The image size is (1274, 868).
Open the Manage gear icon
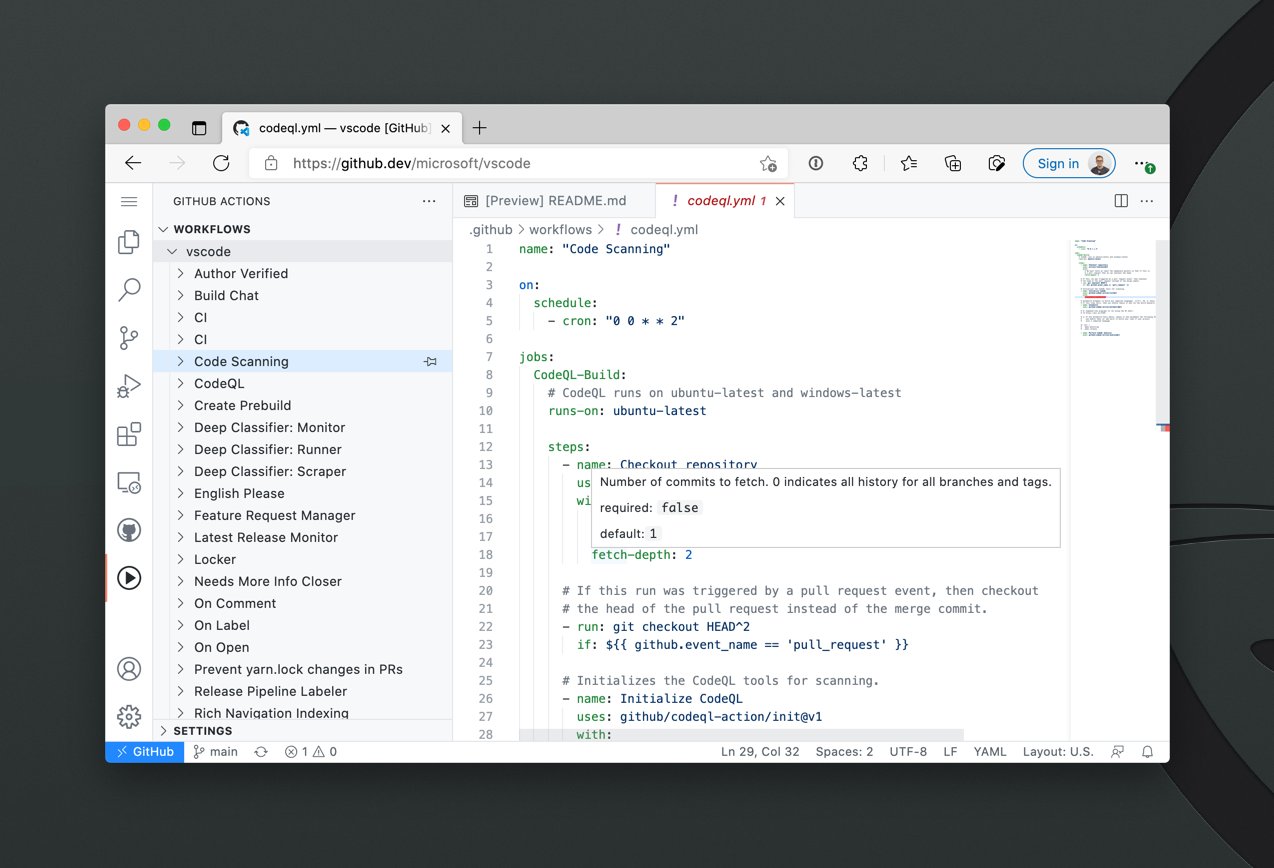click(129, 716)
